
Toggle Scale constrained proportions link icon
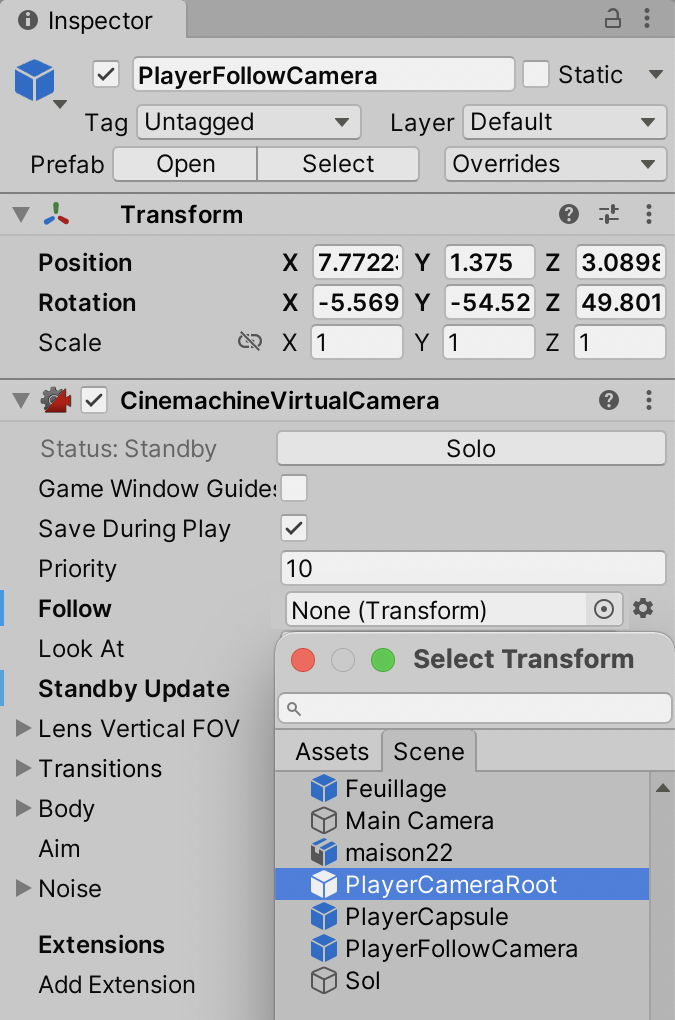249,342
